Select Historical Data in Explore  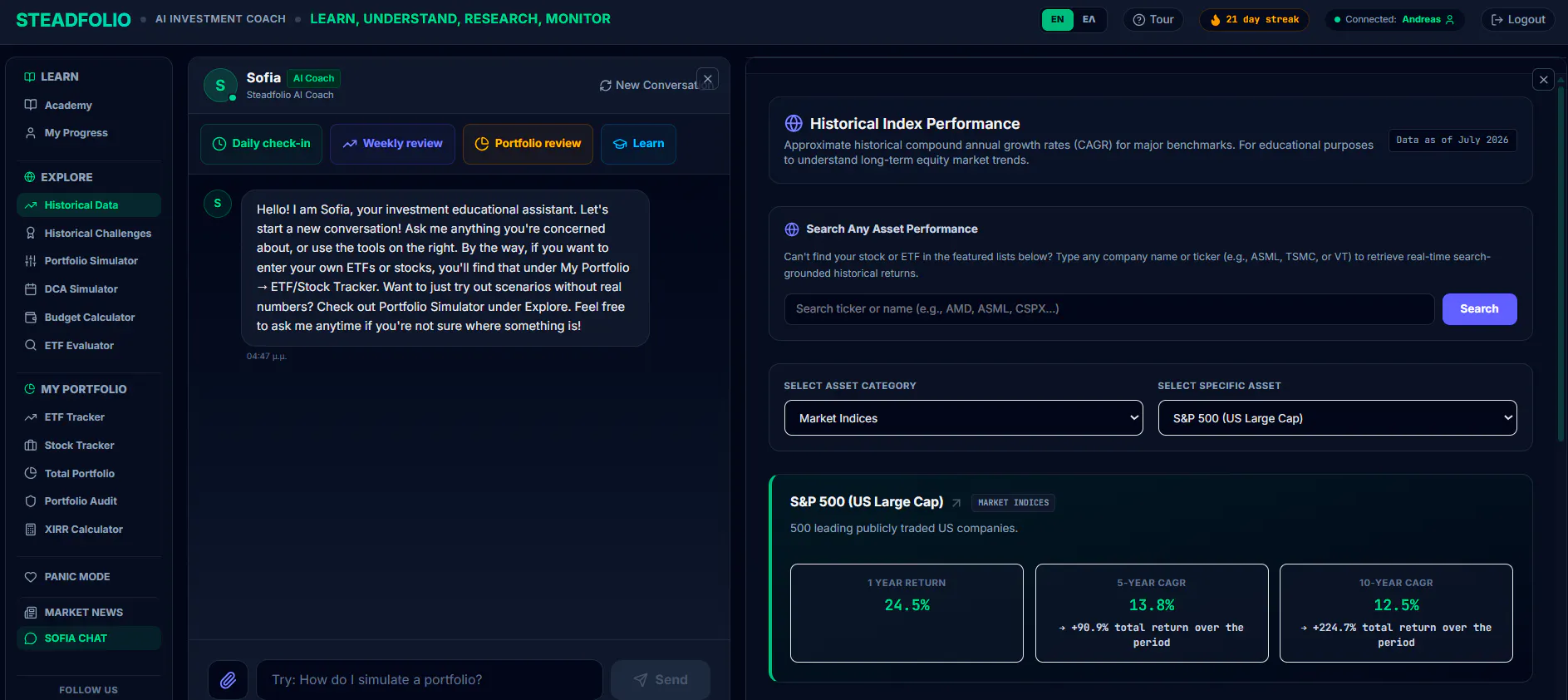(x=89, y=205)
